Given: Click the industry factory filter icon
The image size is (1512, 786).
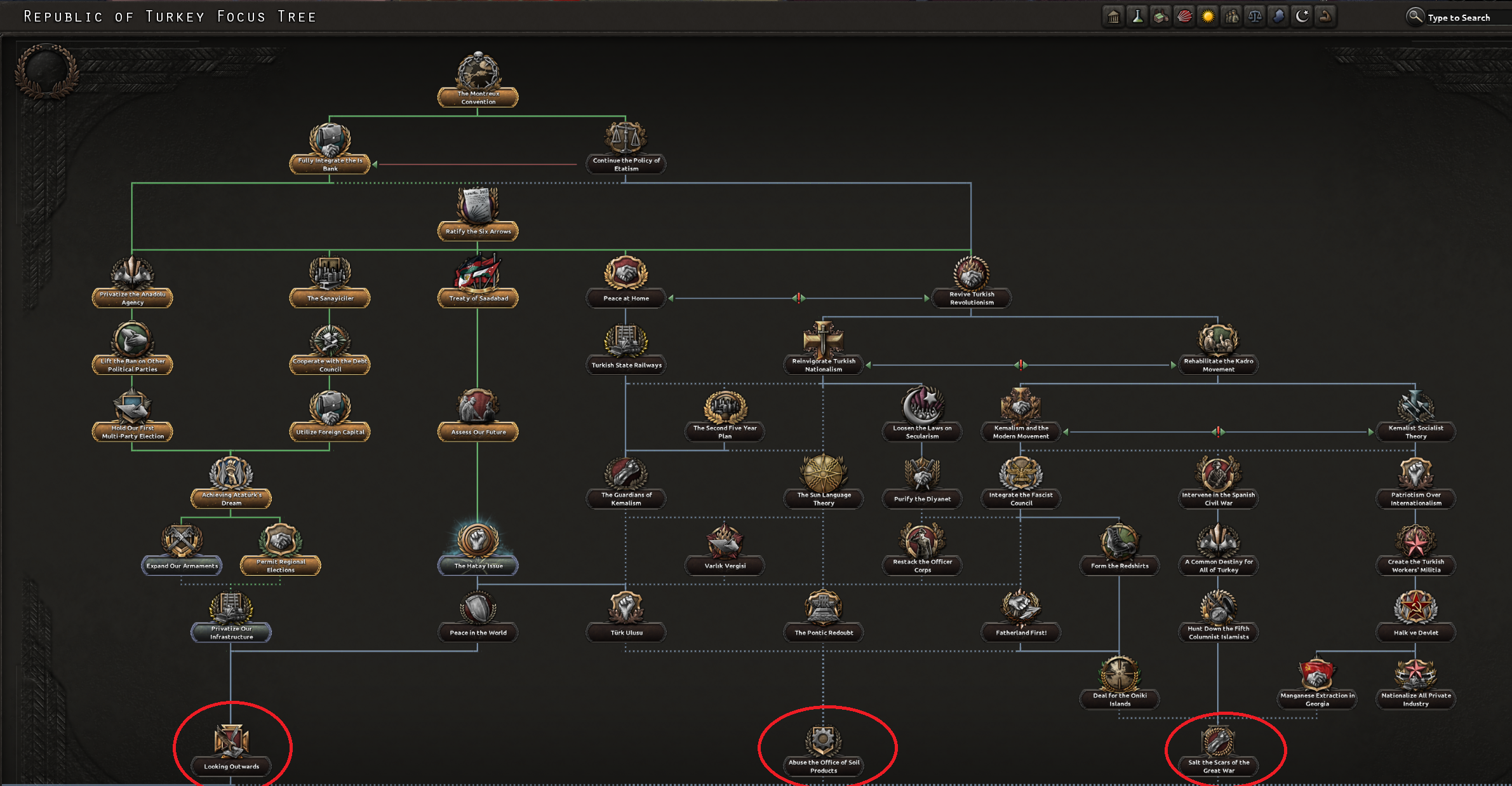Looking at the screenshot, I should click(x=1161, y=16).
